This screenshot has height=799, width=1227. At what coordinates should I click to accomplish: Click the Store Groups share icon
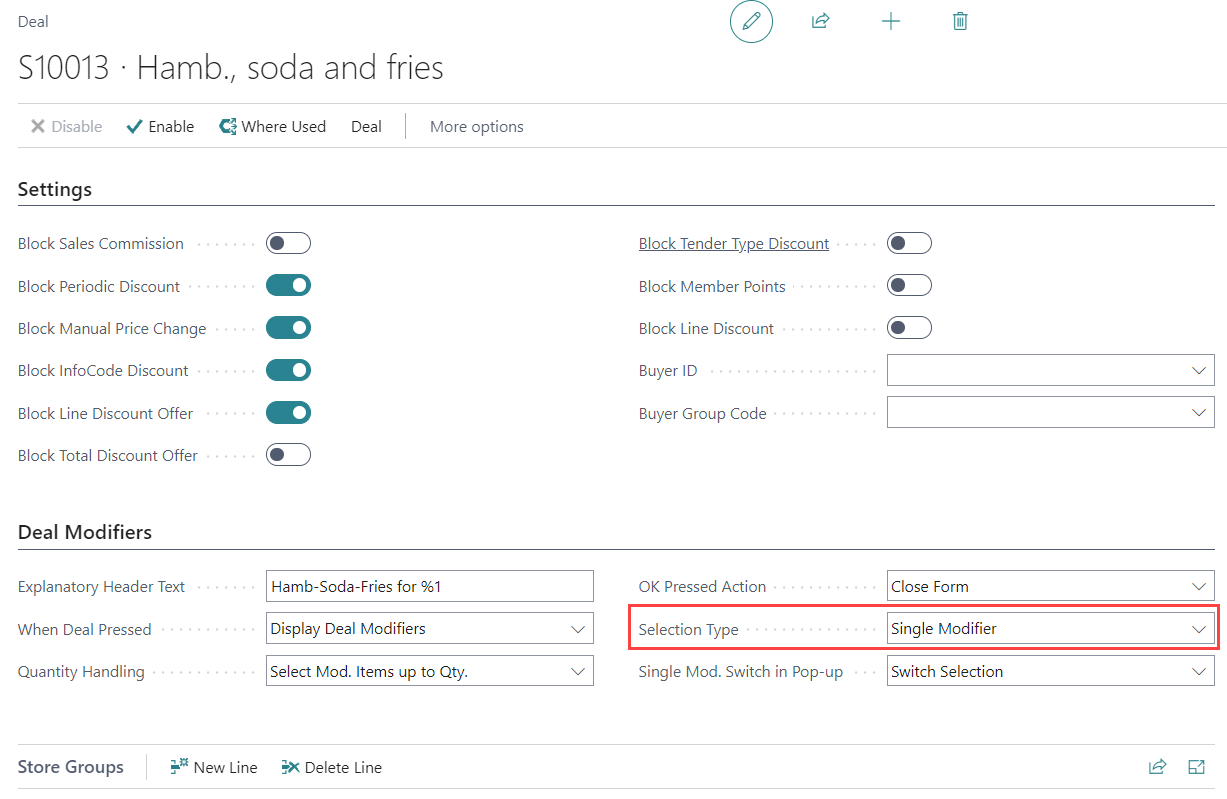click(x=1157, y=767)
